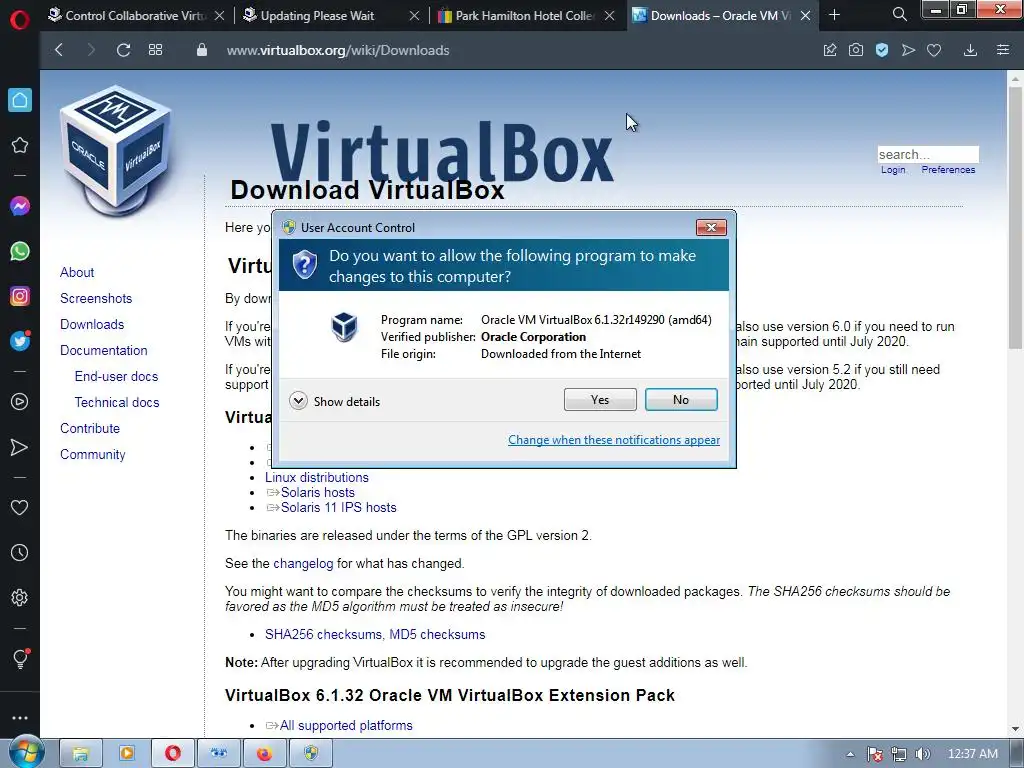Open the ad blocker shield icon

[x=882, y=50]
